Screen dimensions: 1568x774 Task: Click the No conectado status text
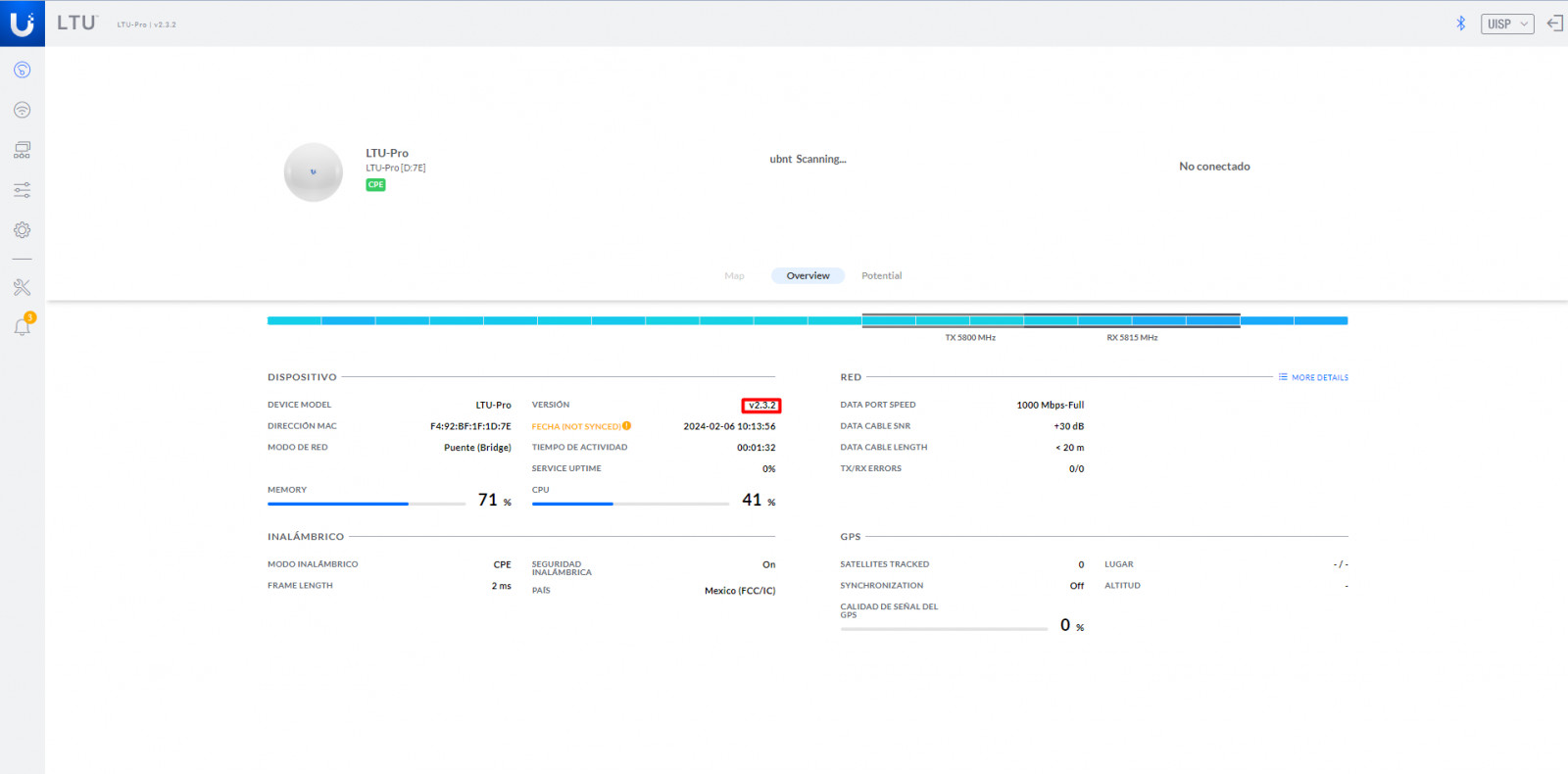pyautogui.click(x=1214, y=167)
